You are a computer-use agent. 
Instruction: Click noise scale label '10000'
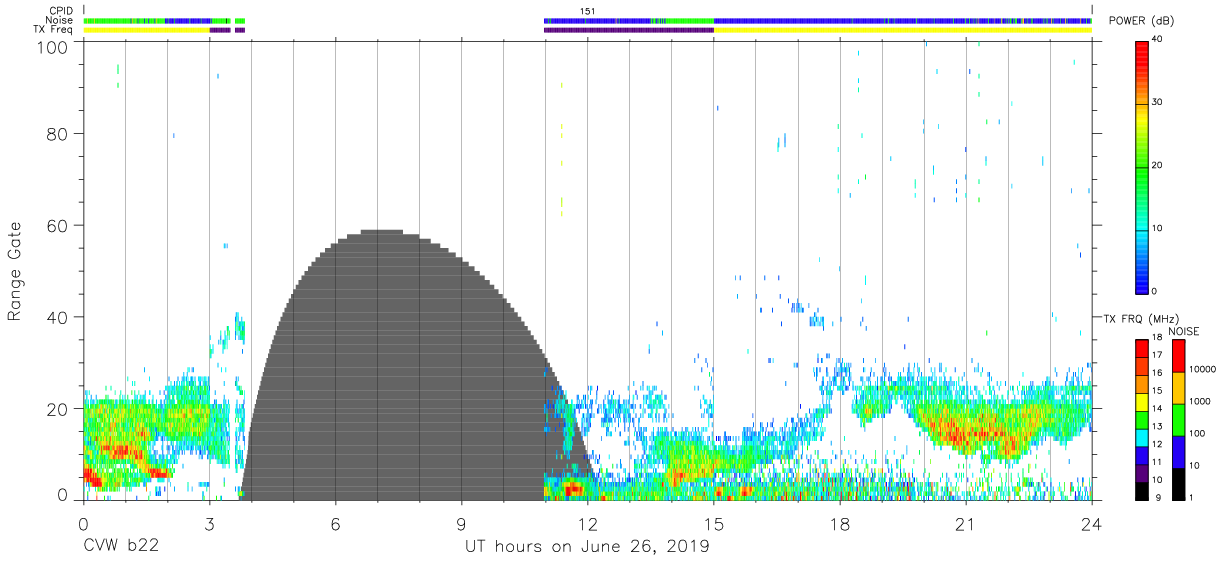pos(1203,369)
